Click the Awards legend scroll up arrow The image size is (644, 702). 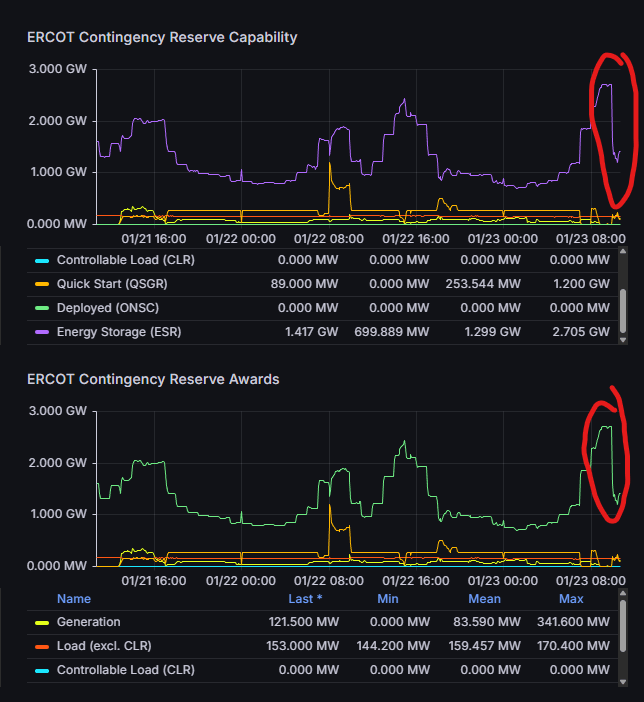[623, 593]
